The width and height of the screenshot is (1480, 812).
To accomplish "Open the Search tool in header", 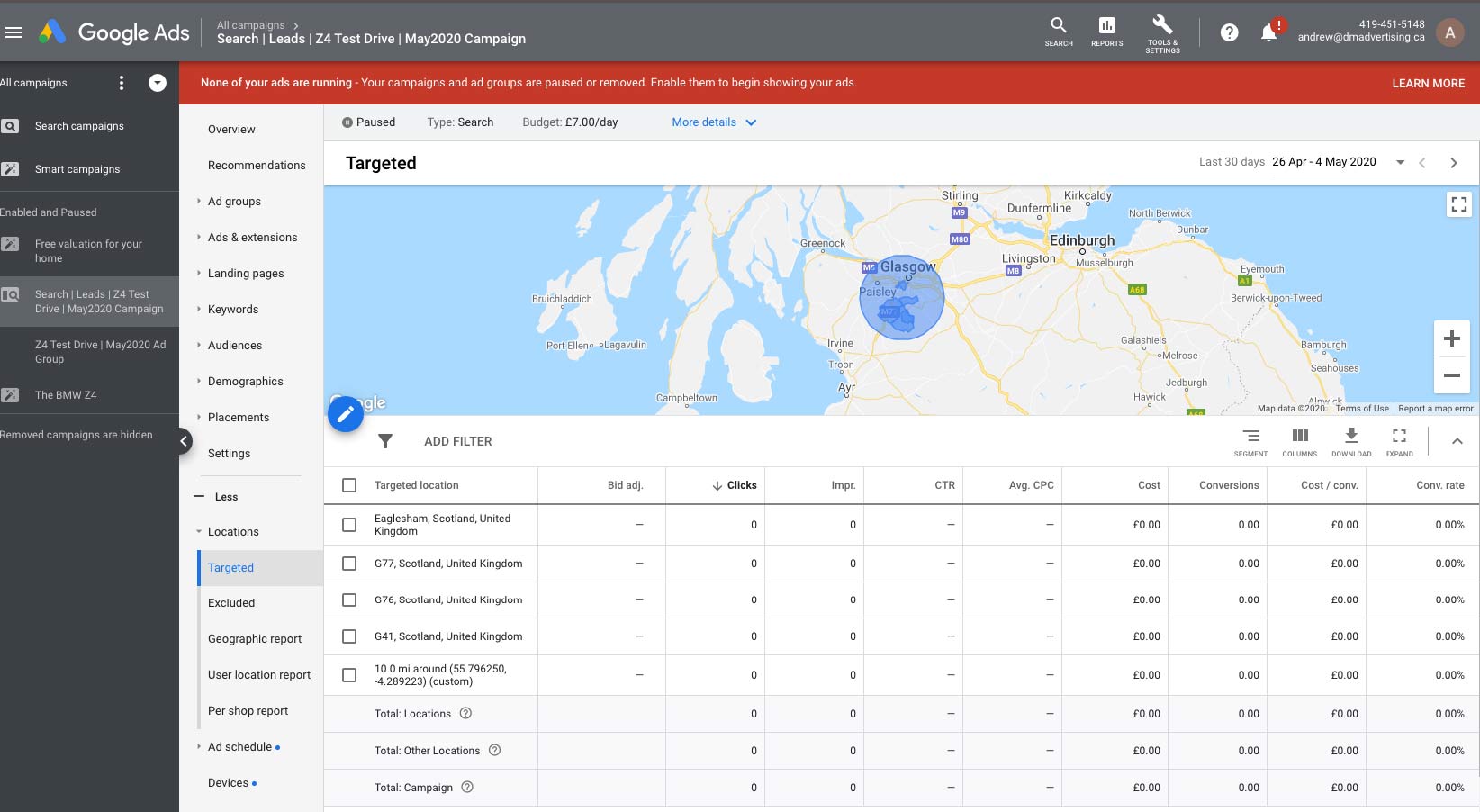I will click(1059, 32).
